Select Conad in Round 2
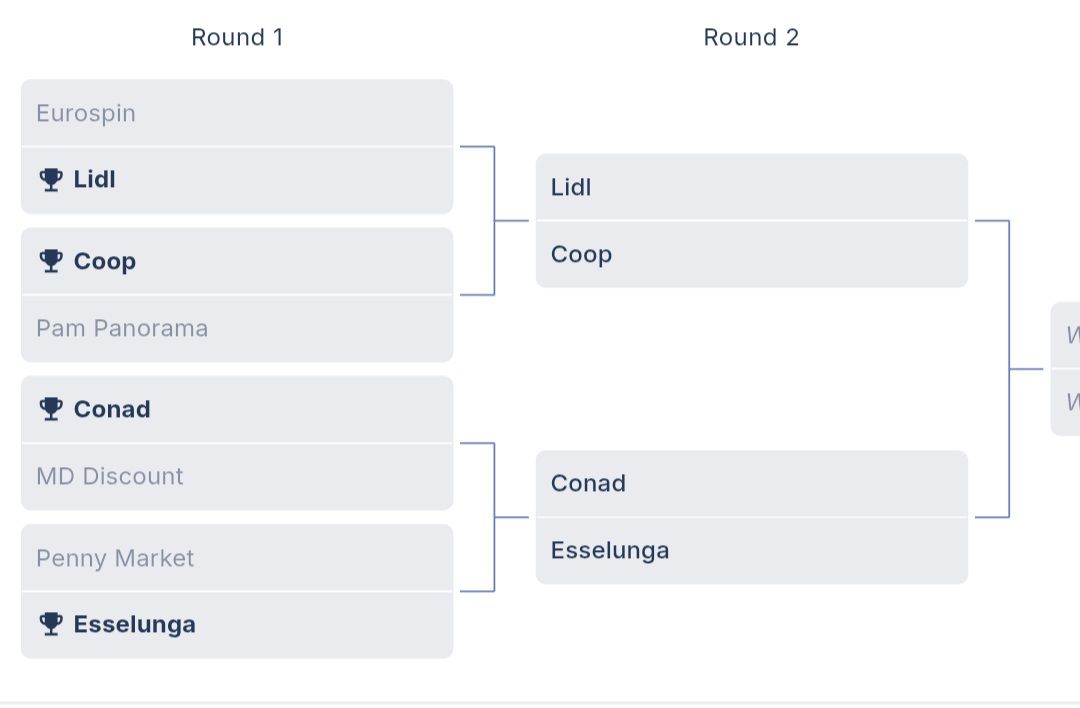This screenshot has height=708, width=1080. (751, 483)
